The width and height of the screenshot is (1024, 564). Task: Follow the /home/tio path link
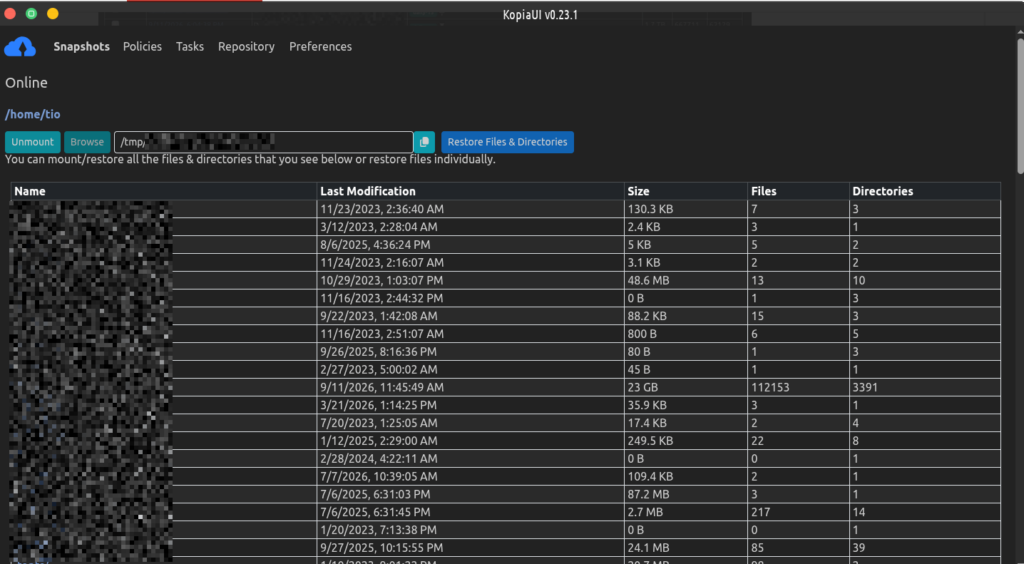pos(33,114)
